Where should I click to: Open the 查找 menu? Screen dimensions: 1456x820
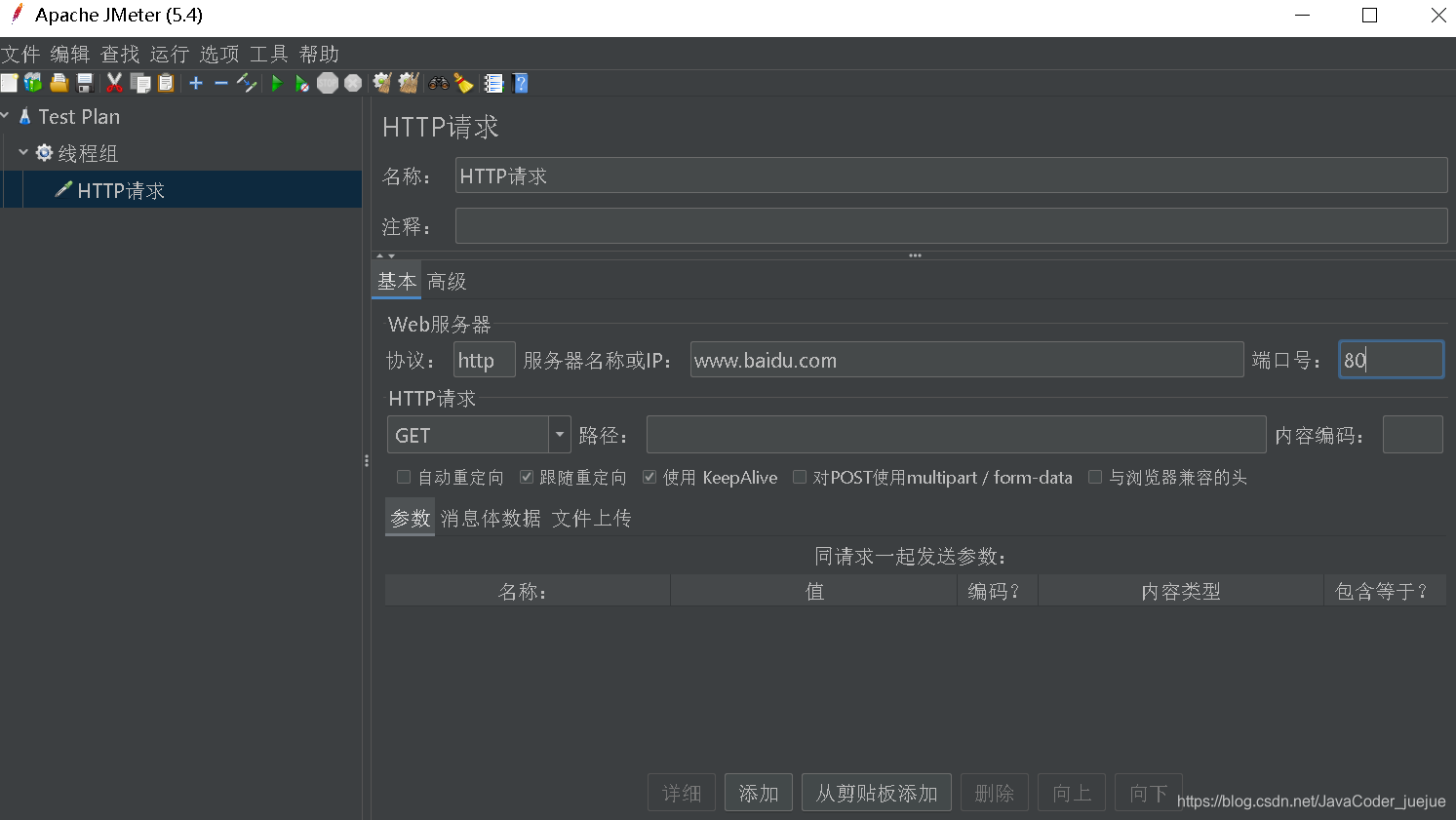tap(120, 54)
